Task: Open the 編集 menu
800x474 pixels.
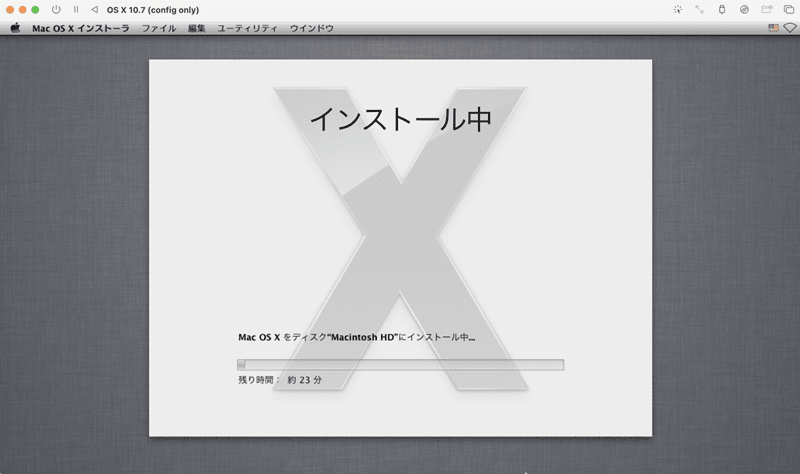Action: click(196, 29)
